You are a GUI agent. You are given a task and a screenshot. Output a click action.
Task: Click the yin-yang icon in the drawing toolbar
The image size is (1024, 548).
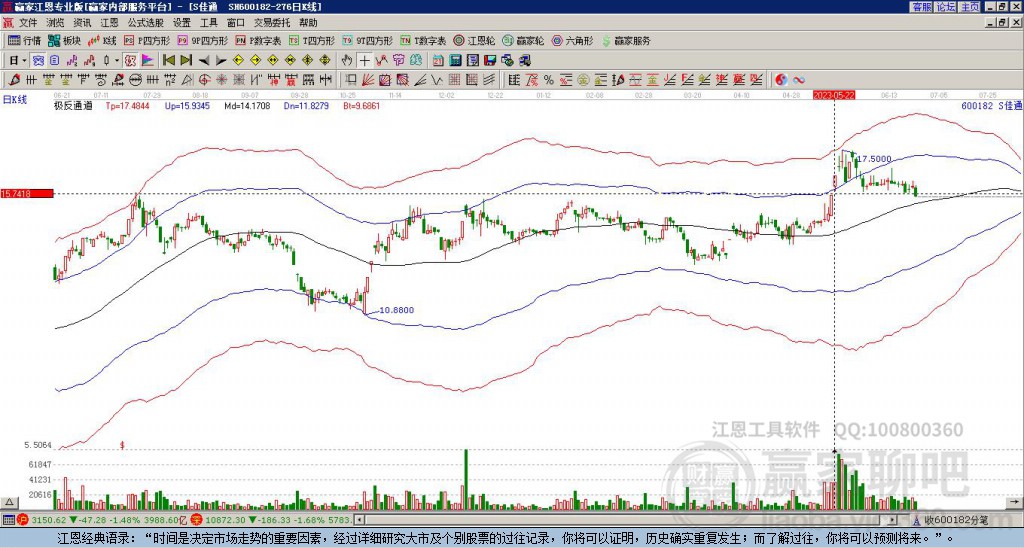[781, 80]
